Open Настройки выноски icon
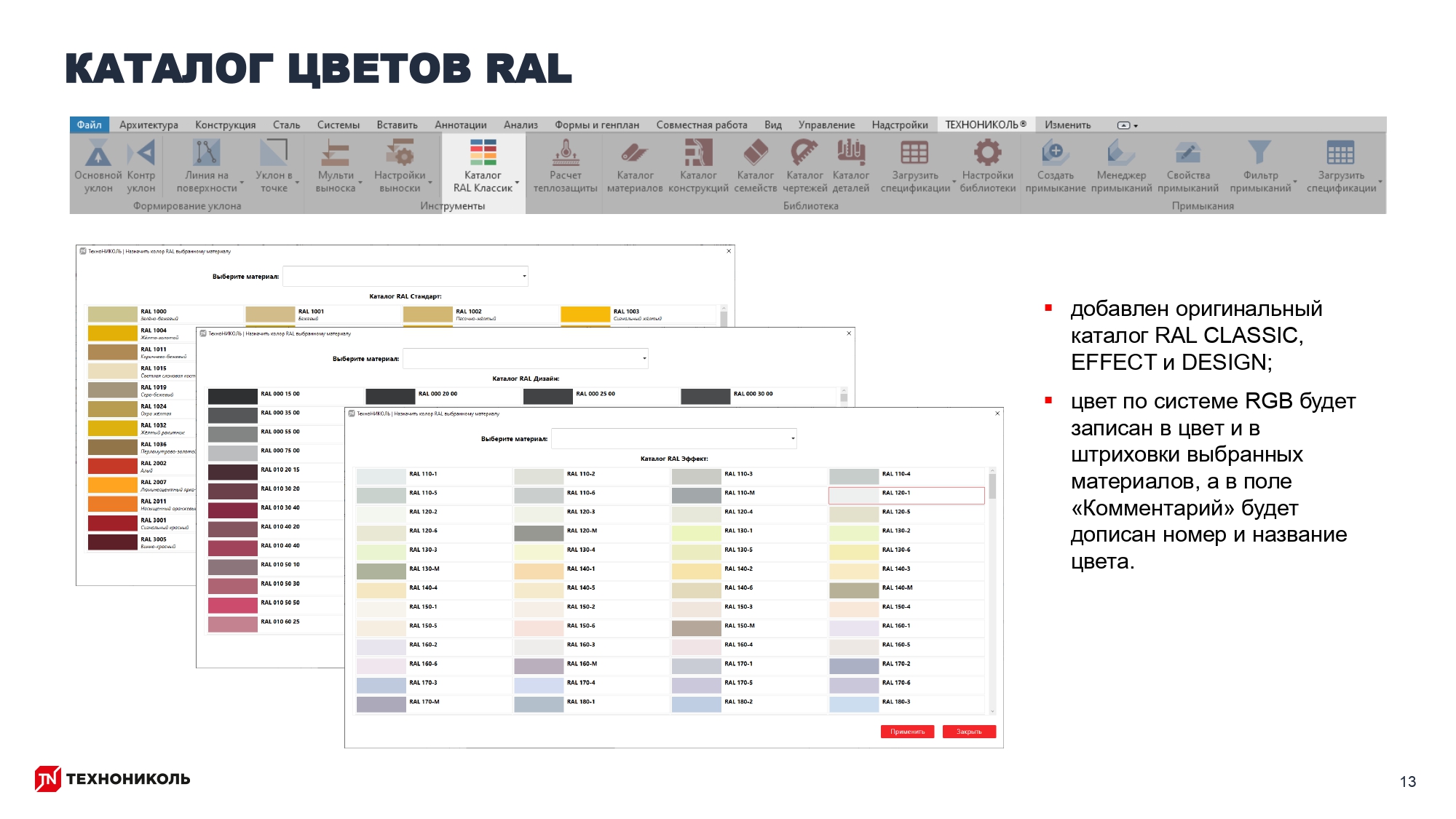The height and width of the screenshot is (819, 1456). (x=400, y=153)
